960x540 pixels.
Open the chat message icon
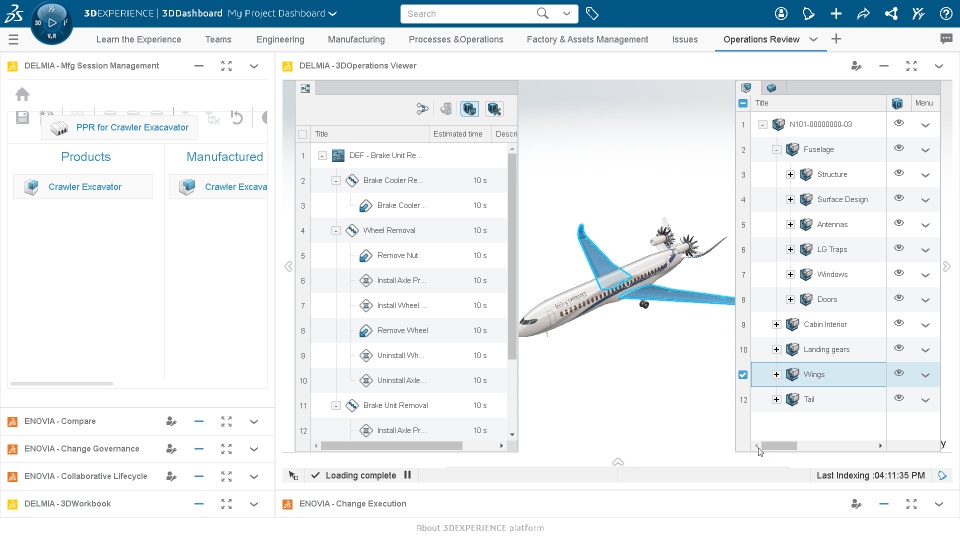946,39
